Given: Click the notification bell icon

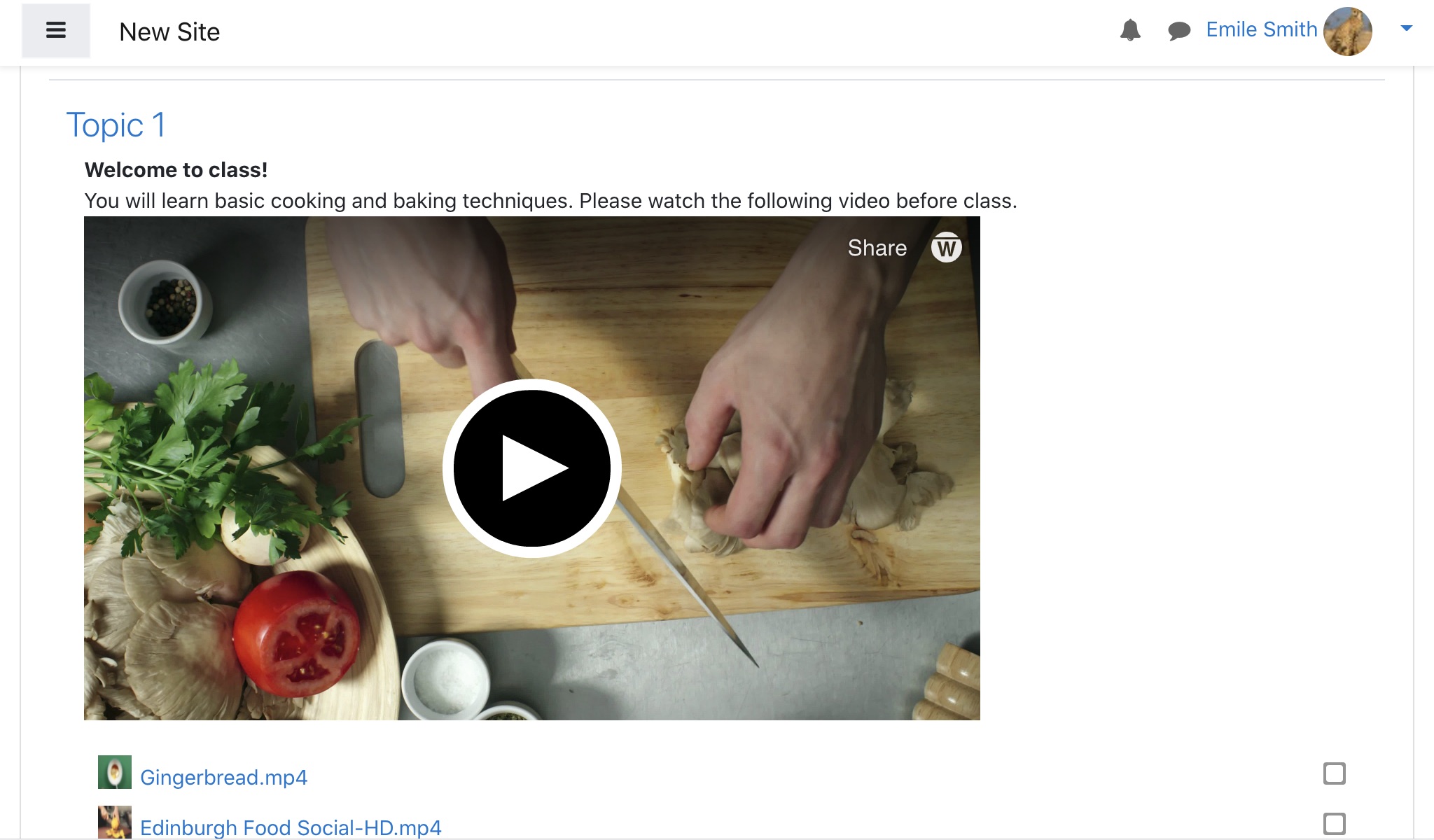Looking at the screenshot, I should (x=1132, y=30).
